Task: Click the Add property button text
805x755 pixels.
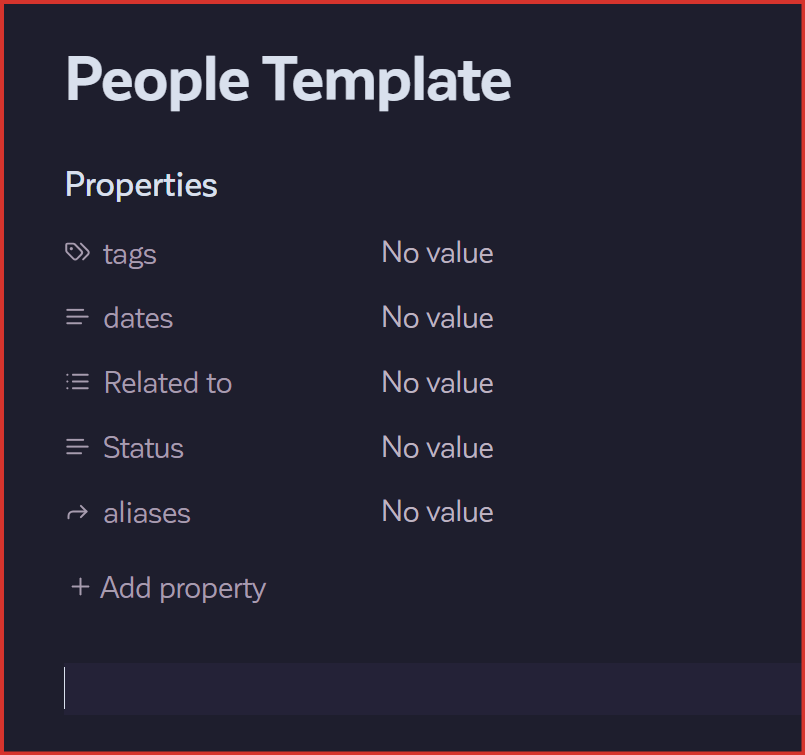Action: (183, 588)
